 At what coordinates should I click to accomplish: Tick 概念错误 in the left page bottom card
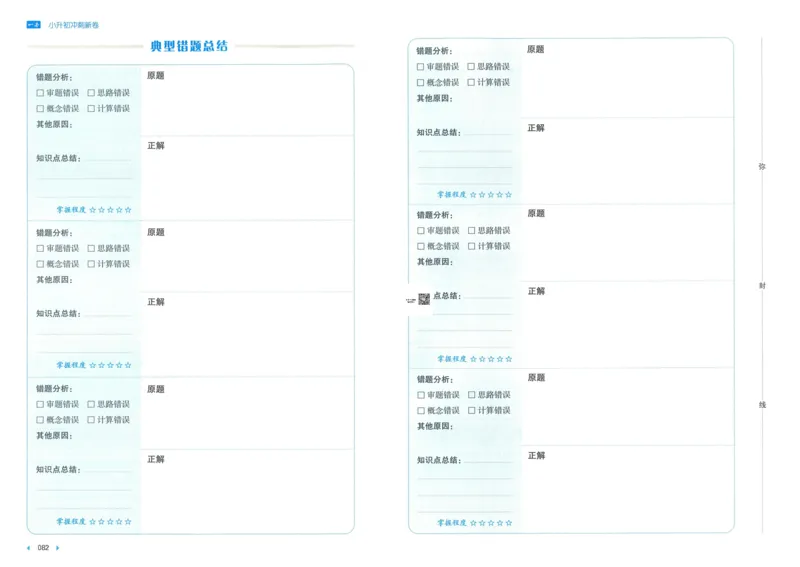(40, 420)
